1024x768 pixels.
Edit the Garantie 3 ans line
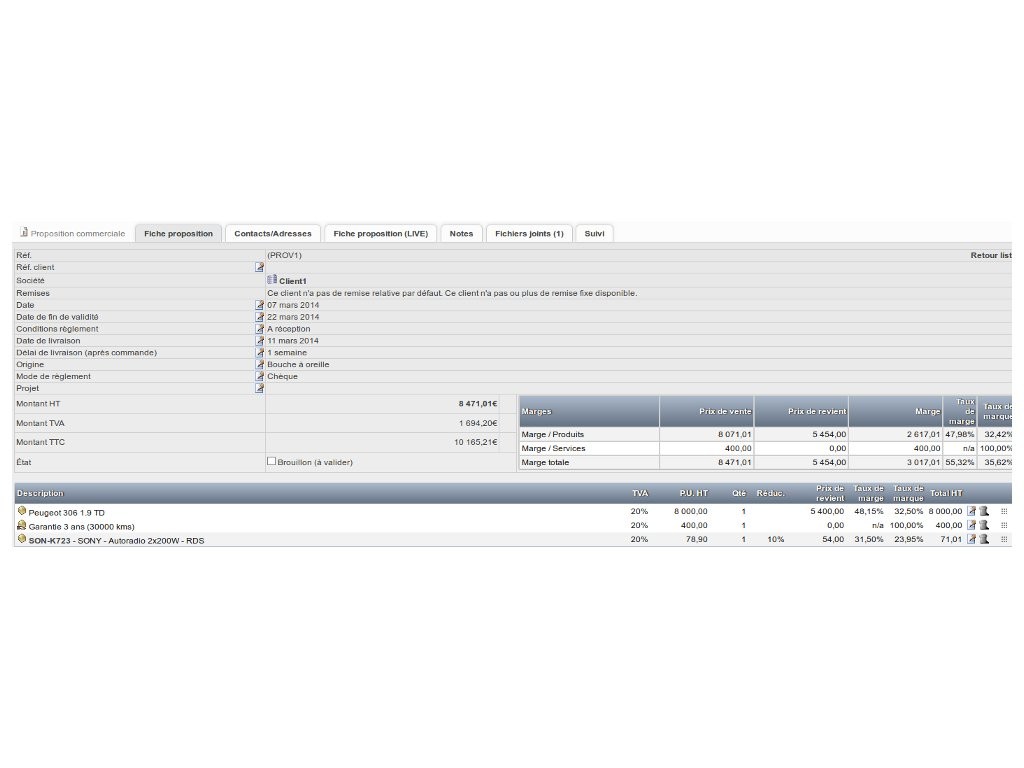(971, 525)
